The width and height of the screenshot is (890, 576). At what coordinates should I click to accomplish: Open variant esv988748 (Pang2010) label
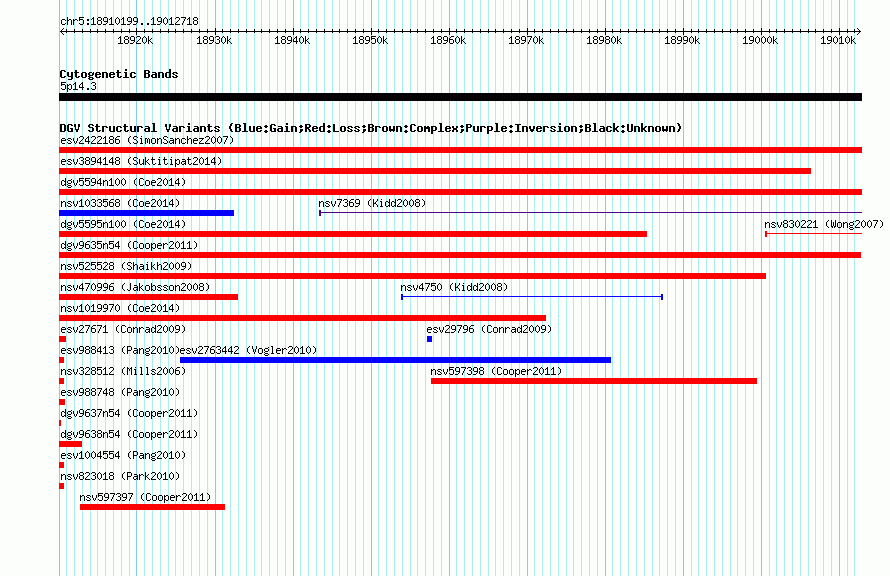120,392
